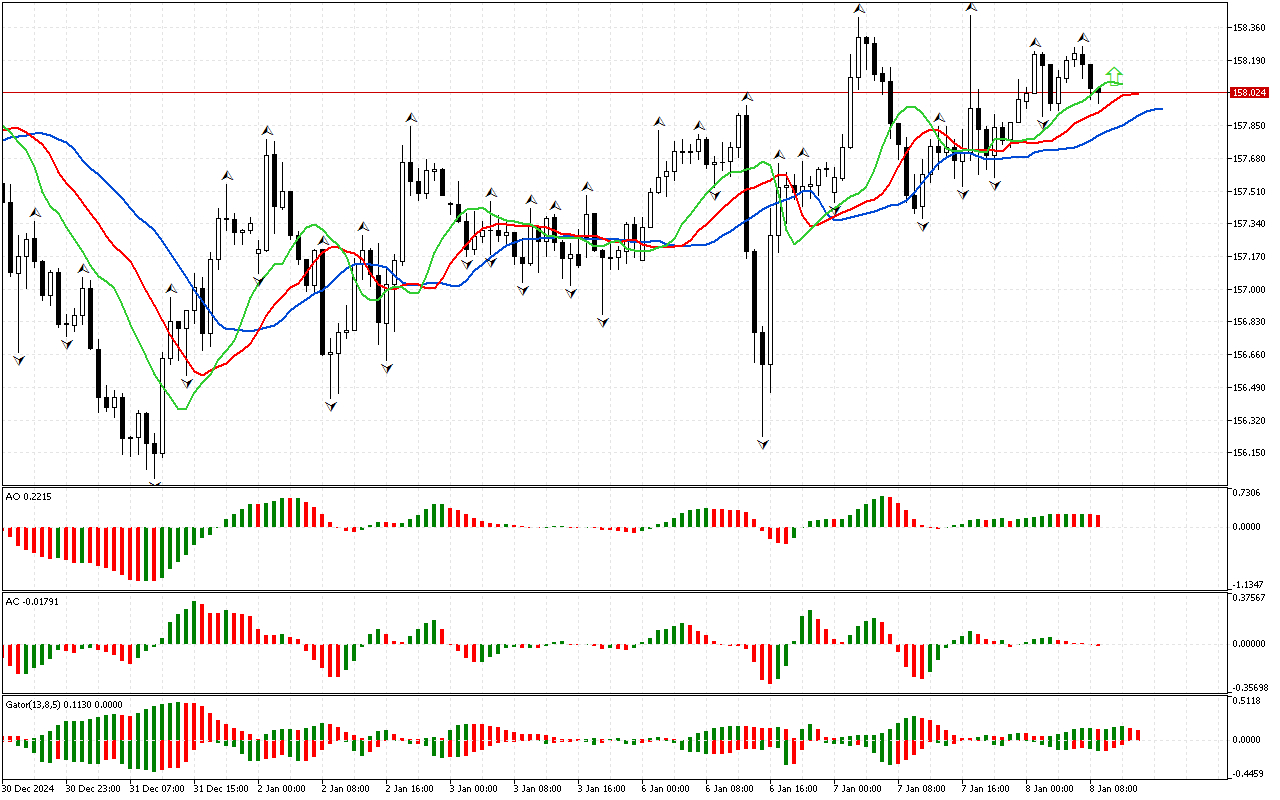Click the green up-arrow signal icon

coord(1114,75)
